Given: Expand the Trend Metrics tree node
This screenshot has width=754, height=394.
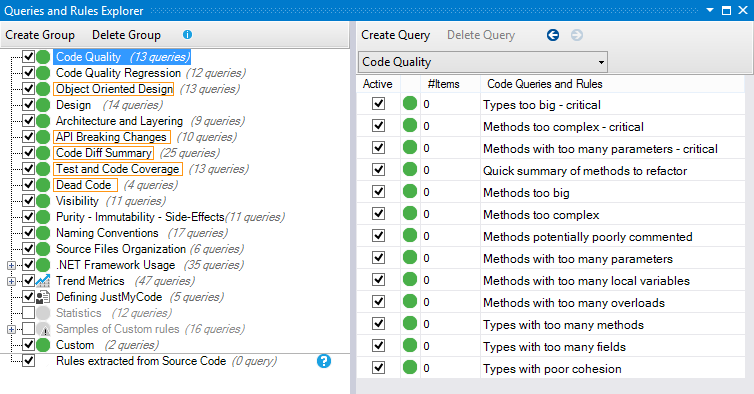Looking at the screenshot, I should [12, 281].
